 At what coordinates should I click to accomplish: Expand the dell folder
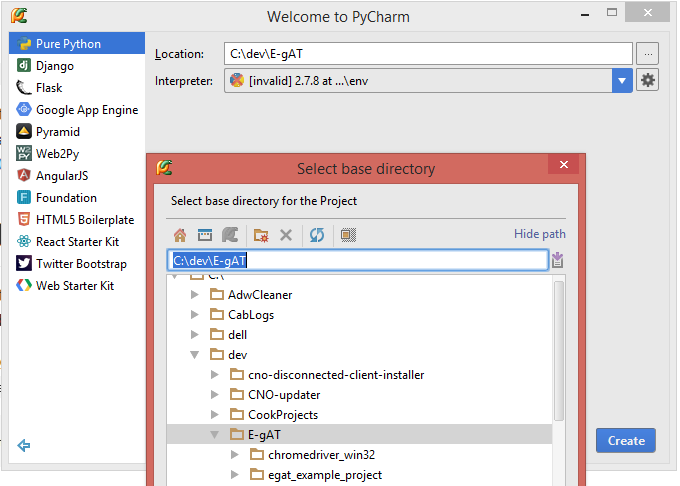point(195,335)
